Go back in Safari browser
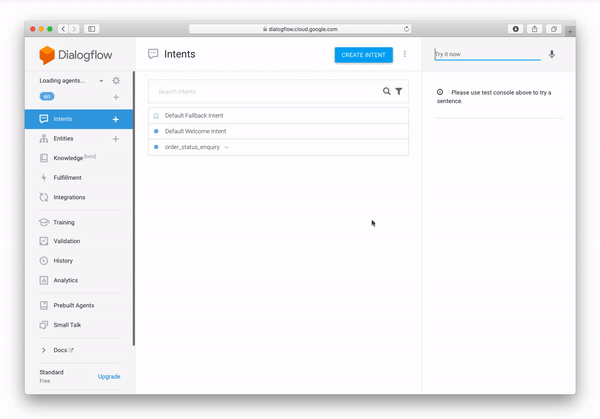The image size is (600, 419). (x=64, y=29)
